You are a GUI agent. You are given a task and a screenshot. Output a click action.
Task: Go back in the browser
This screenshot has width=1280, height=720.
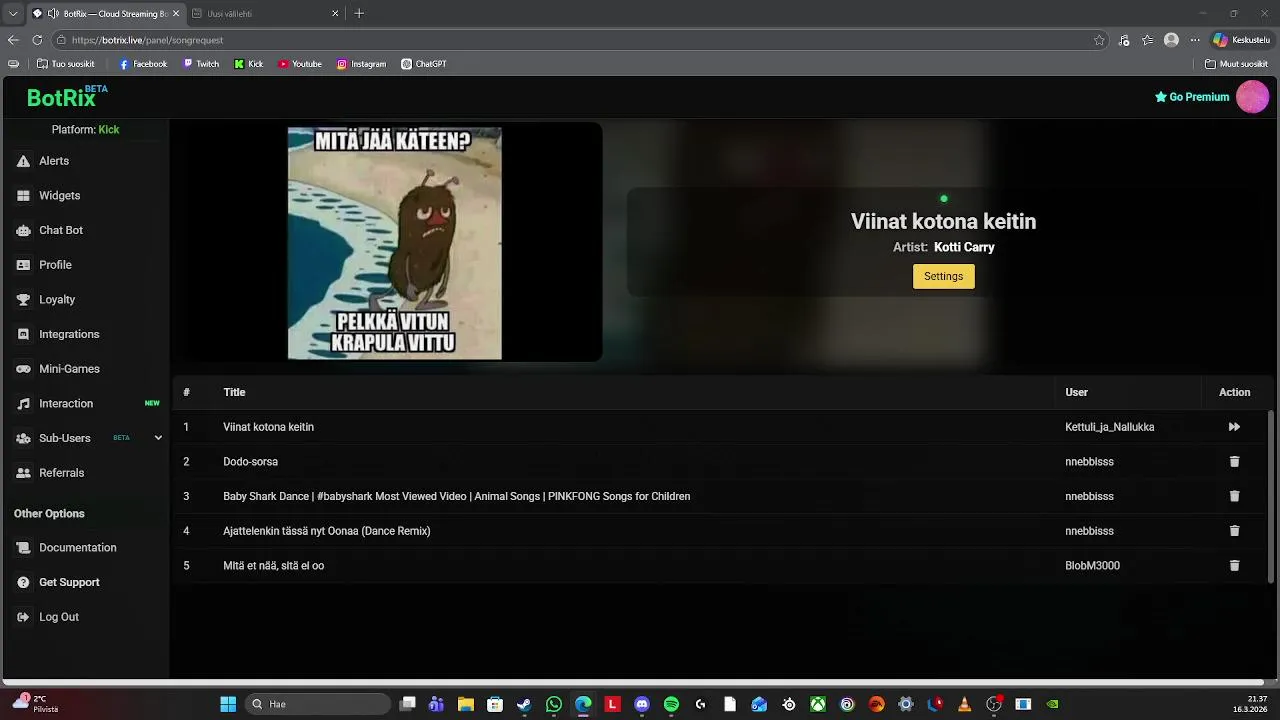pyautogui.click(x=13, y=40)
